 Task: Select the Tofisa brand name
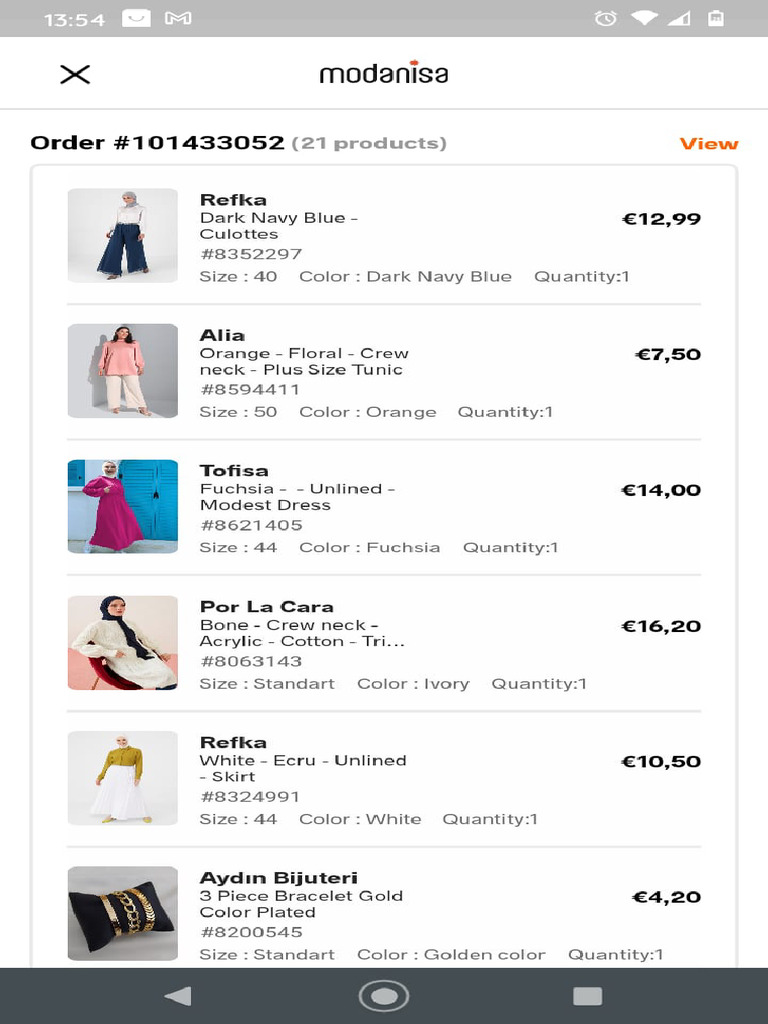pos(234,471)
